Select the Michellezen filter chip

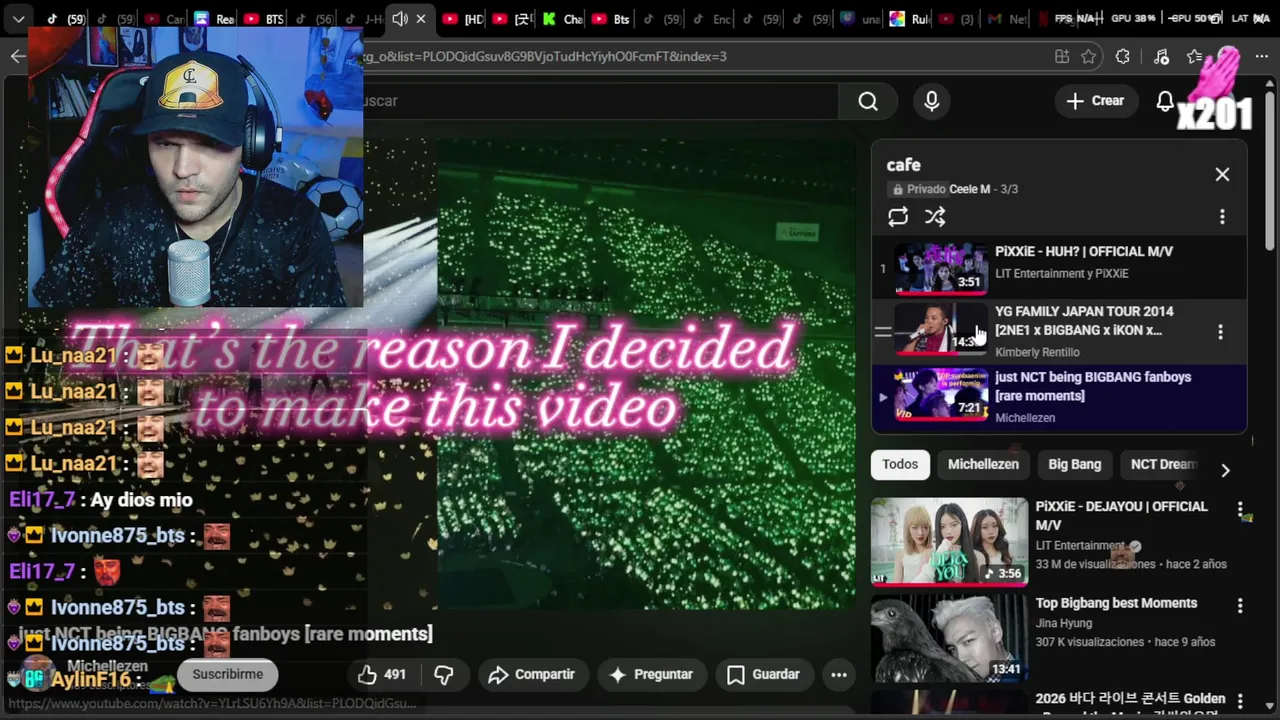click(983, 464)
